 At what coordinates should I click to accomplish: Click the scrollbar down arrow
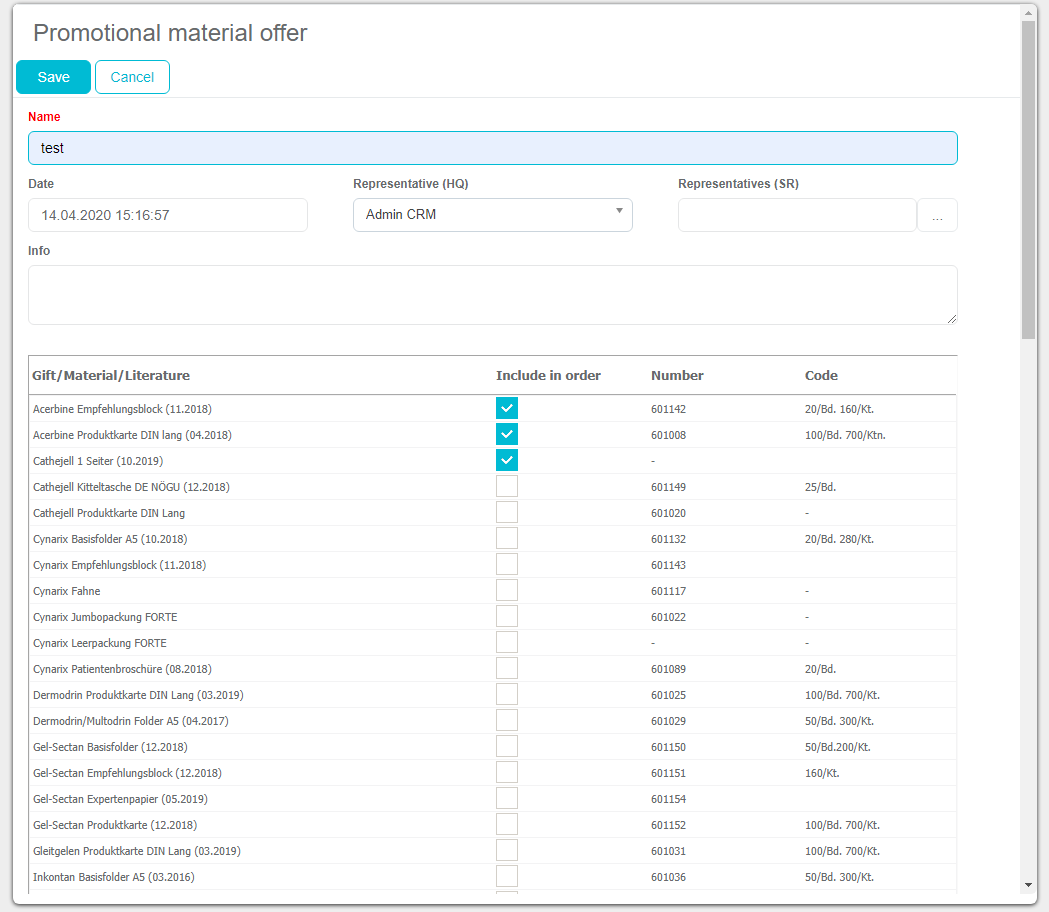pyautogui.click(x=1028, y=885)
